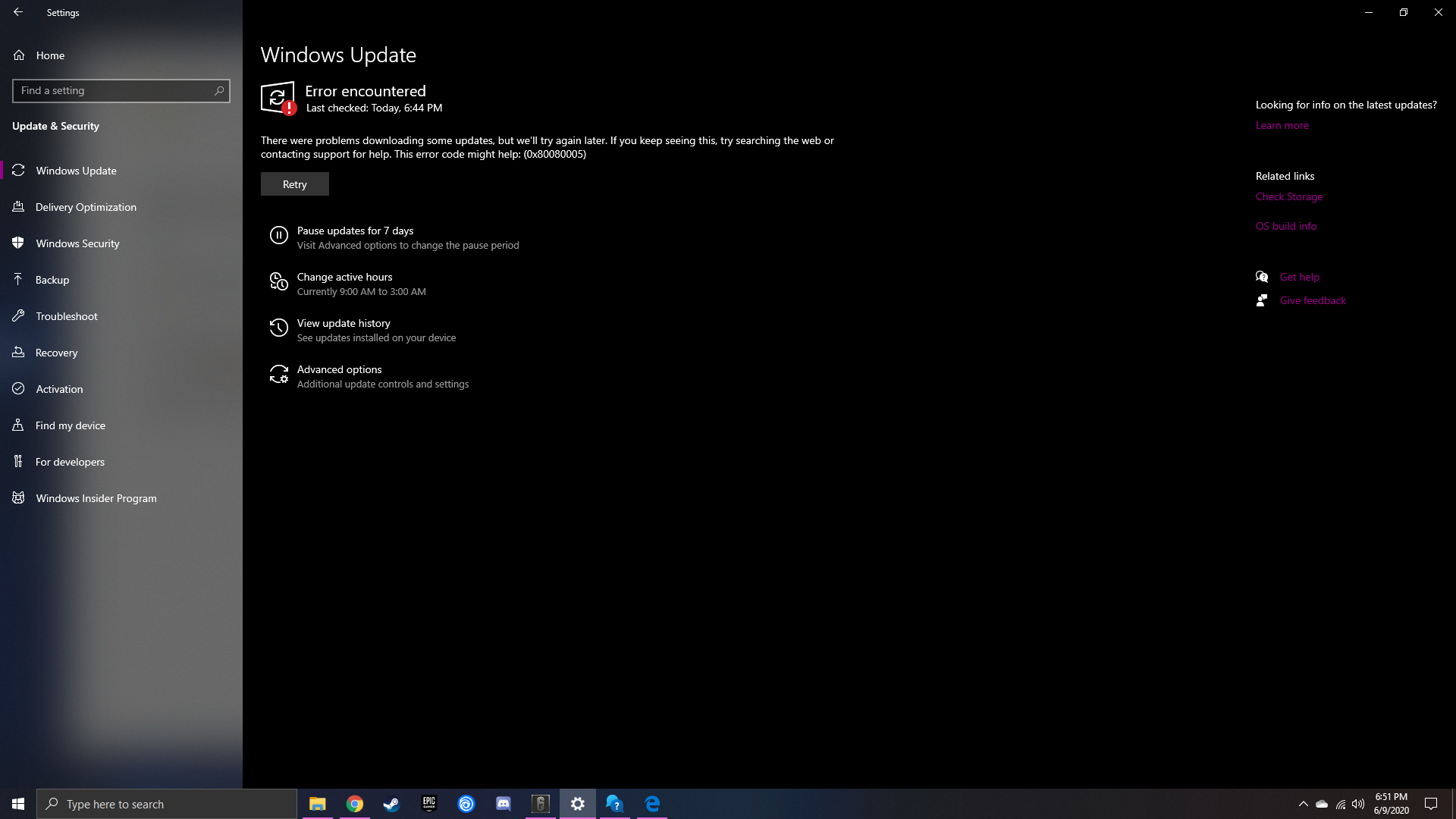Select Delivery Optimization in the sidebar
Image resolution: width=1456 pixels, height=819 pixels.
click(121, 207)
